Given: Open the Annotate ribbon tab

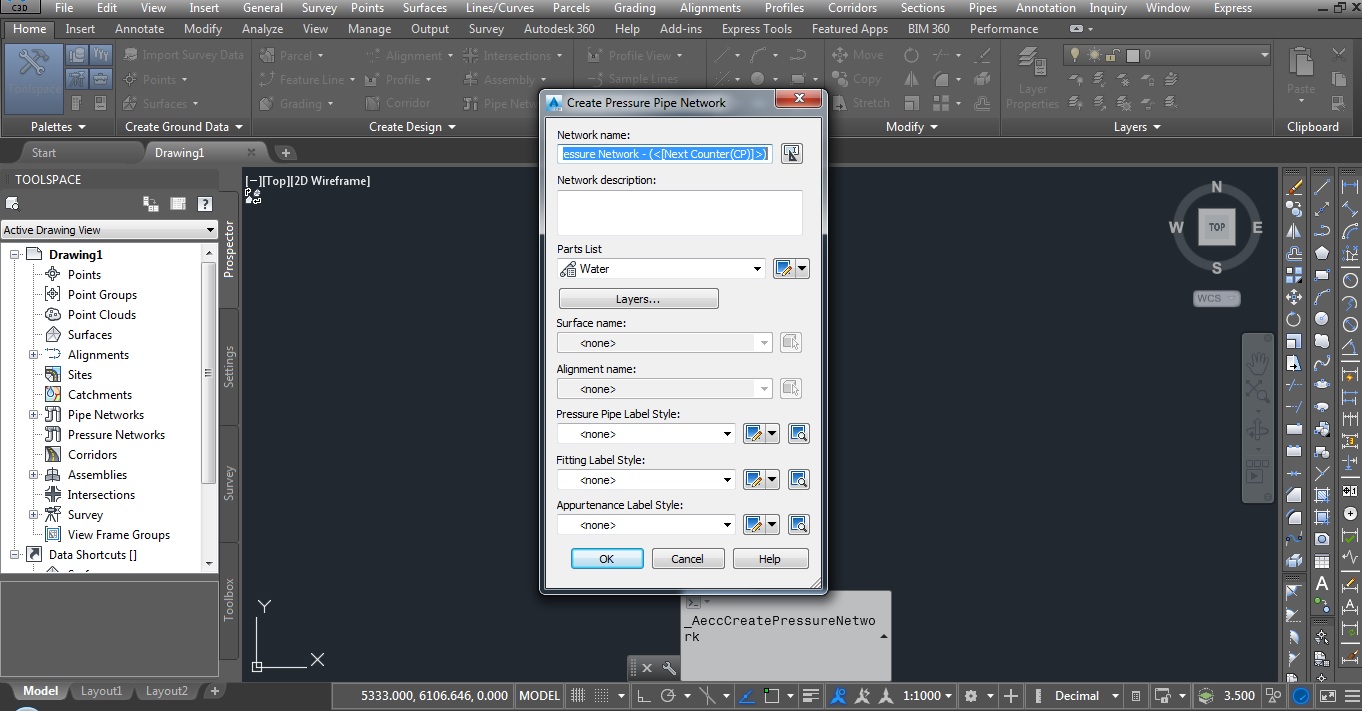Looking at the screenshot, I should pos(139,29).
